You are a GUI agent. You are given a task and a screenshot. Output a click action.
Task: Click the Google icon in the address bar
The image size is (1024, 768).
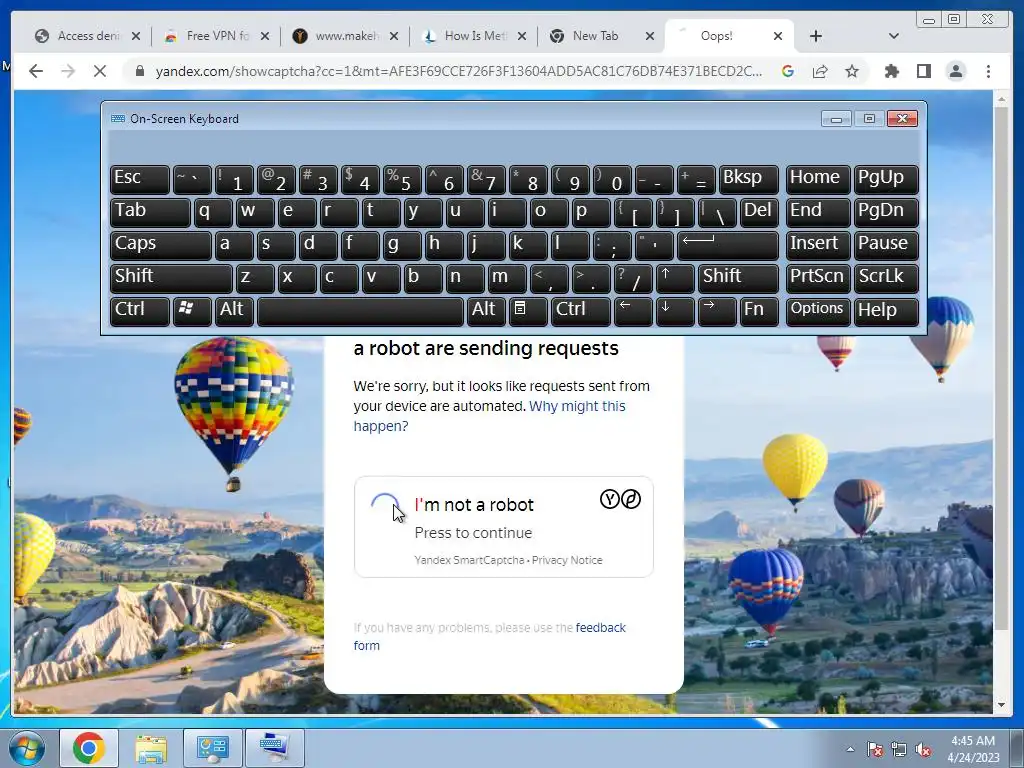point(788,71)
